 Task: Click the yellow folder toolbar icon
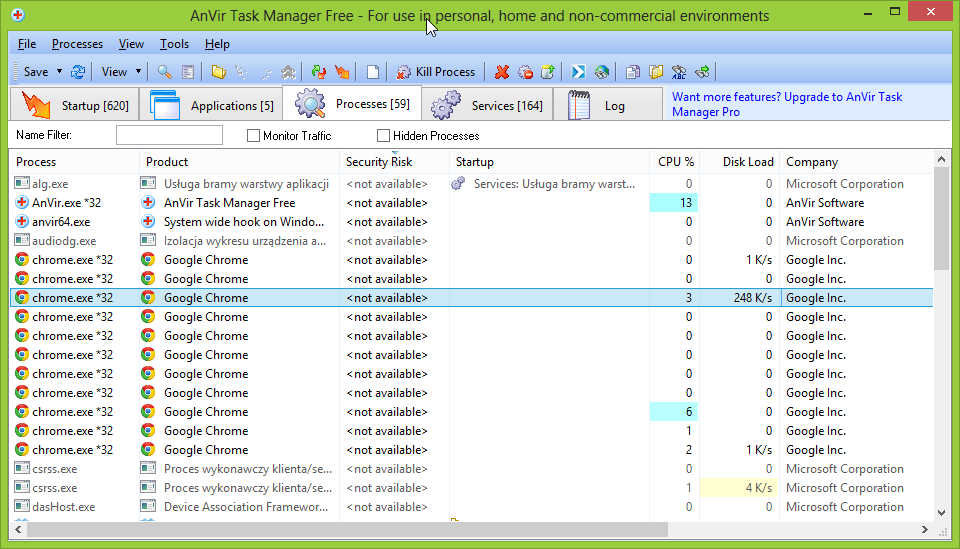[219, 72]
